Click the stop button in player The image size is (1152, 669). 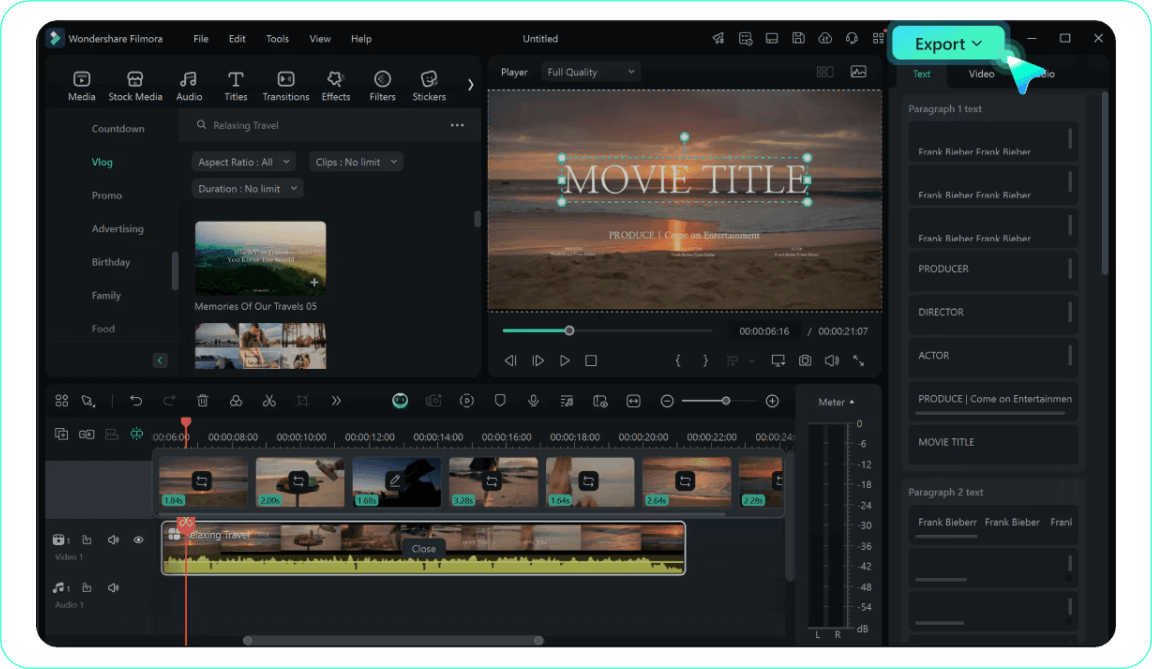coord(591,361)
